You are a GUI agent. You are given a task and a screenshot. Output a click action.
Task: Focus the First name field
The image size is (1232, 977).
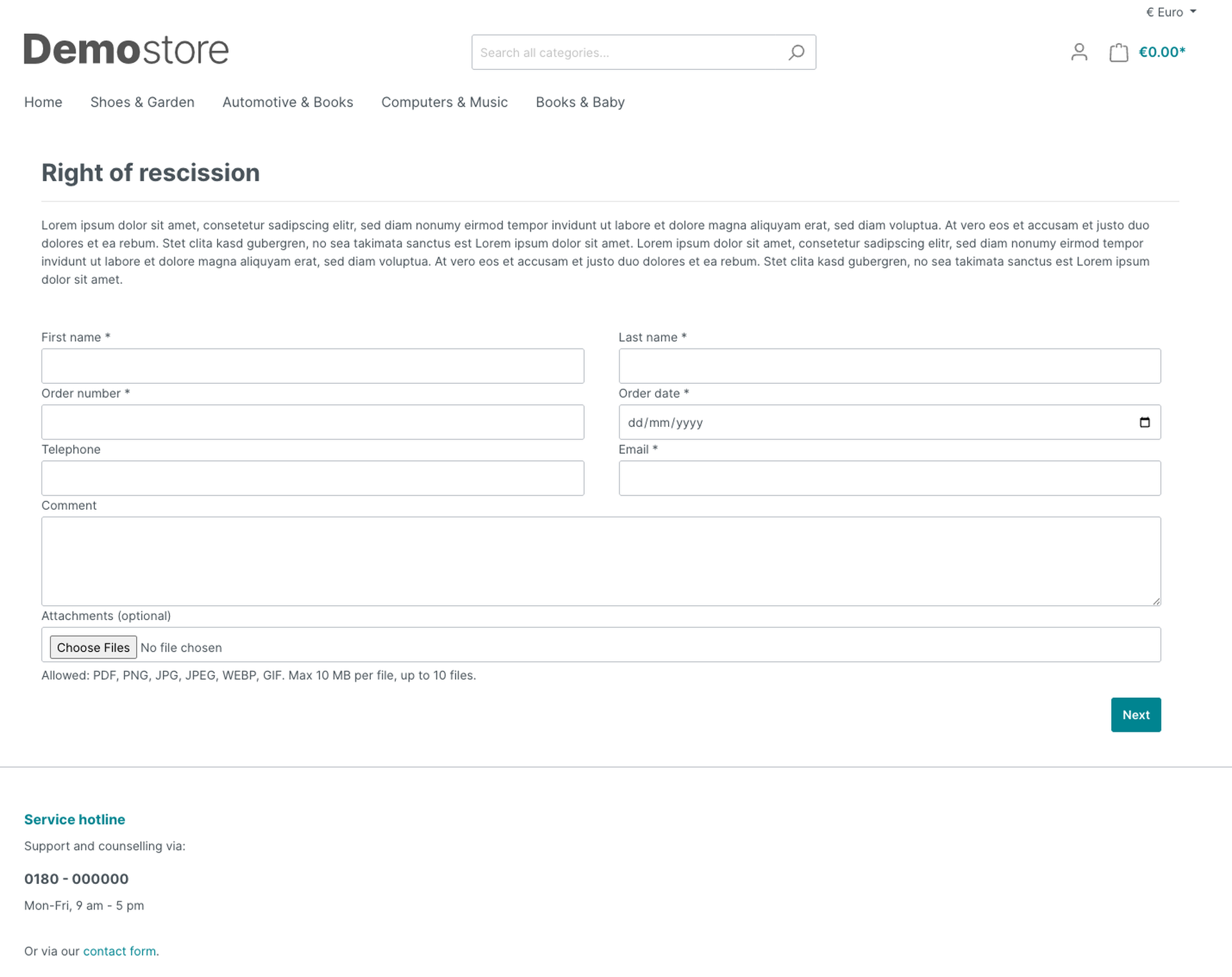click(x=312, y=367)
